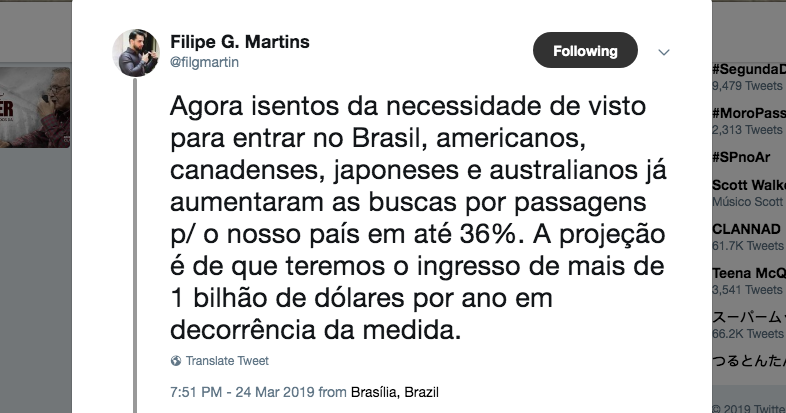Click the Teena McQ trending topic

click(x=748, y=273)
